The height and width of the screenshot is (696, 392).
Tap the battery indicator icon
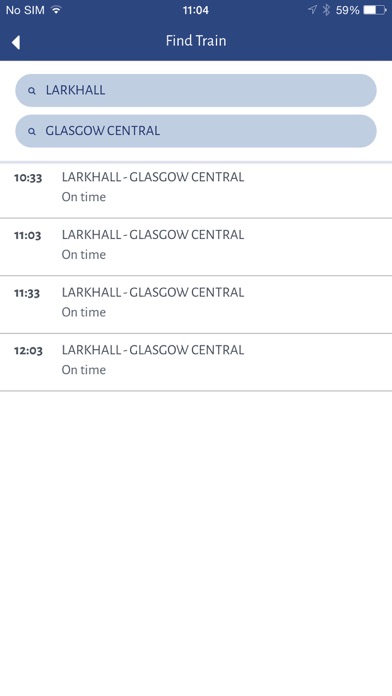click(x=375, y=10)
